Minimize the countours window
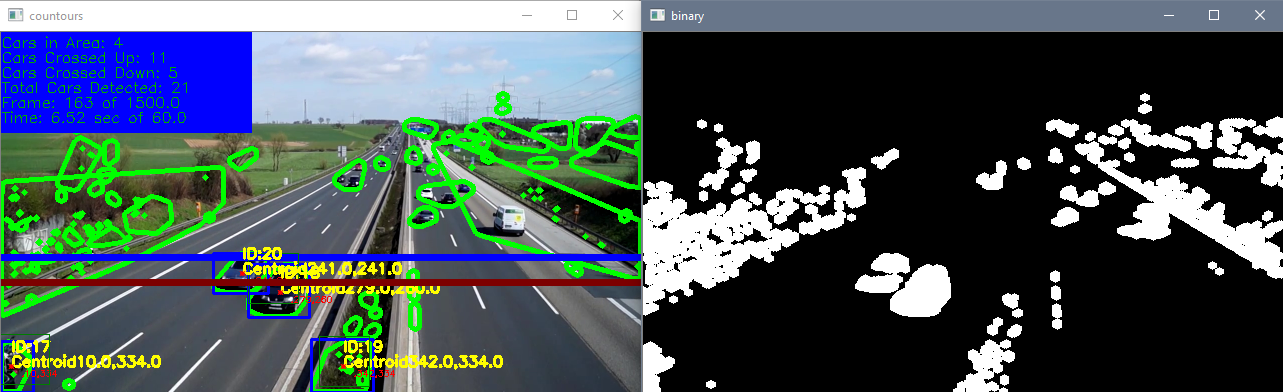 (x=525, y=16)
